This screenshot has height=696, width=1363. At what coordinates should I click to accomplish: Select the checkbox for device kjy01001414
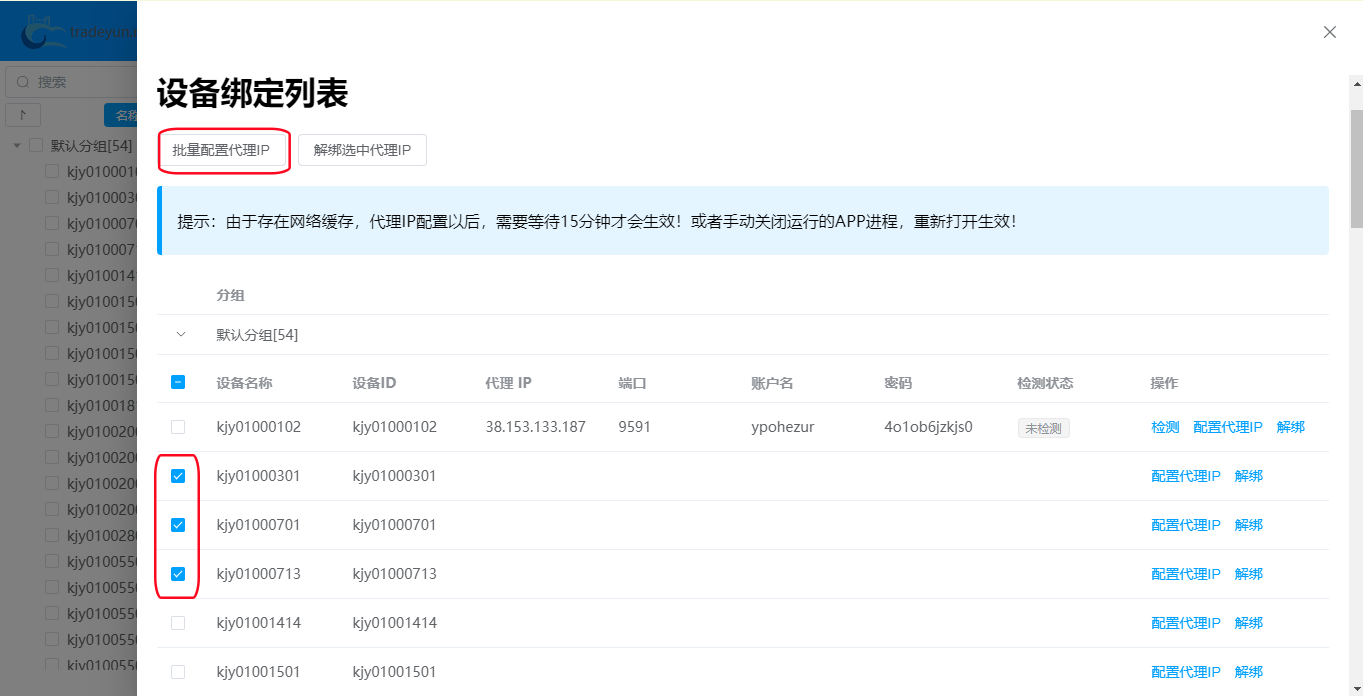coord(178,623)
